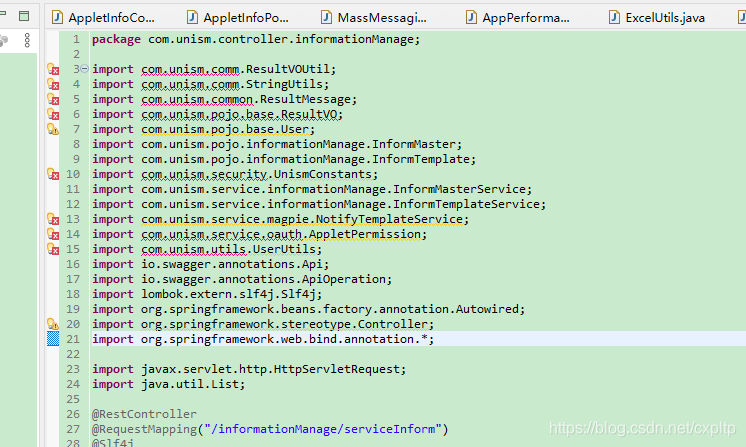Click web.bind.annotation.* import on line 21
The width and height of the screenshot is (746, 447).
(x=263, y=339)
